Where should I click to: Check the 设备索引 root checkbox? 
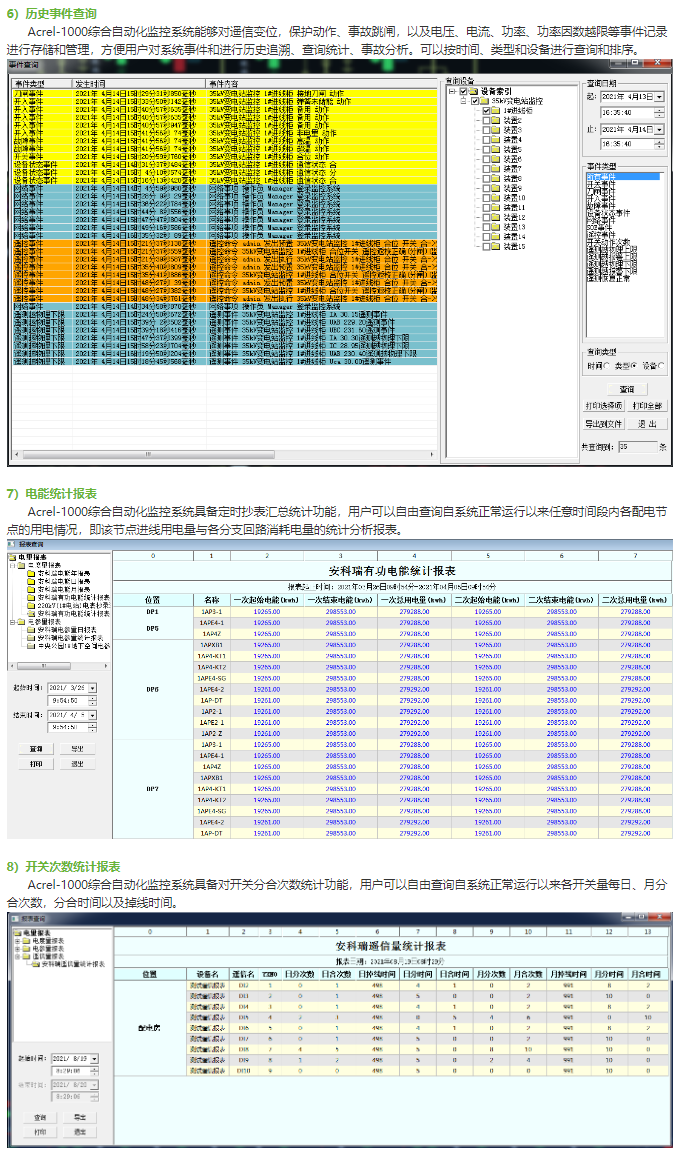[x=464, y=91]
